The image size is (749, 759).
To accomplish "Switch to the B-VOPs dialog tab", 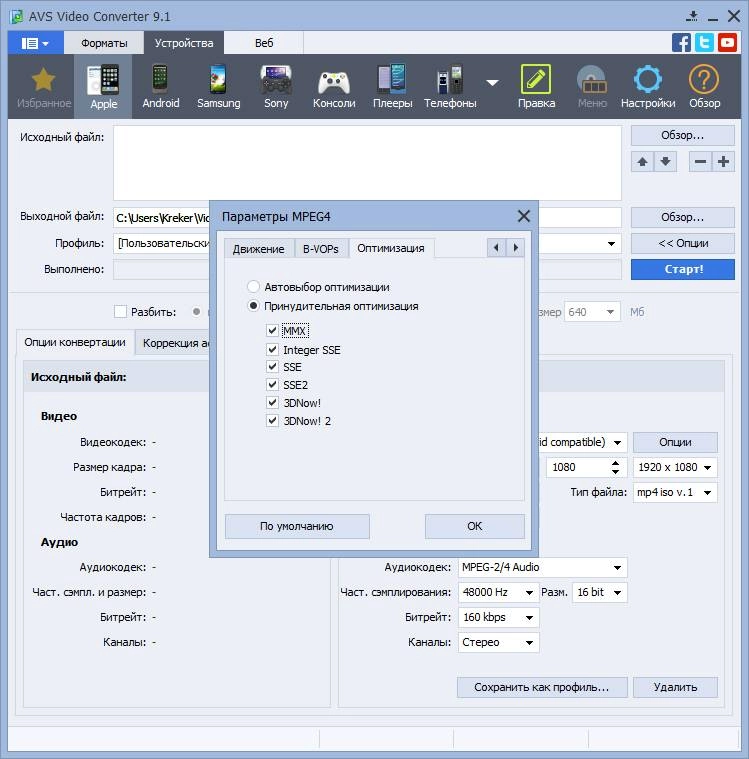I will [x=321, y=249].
